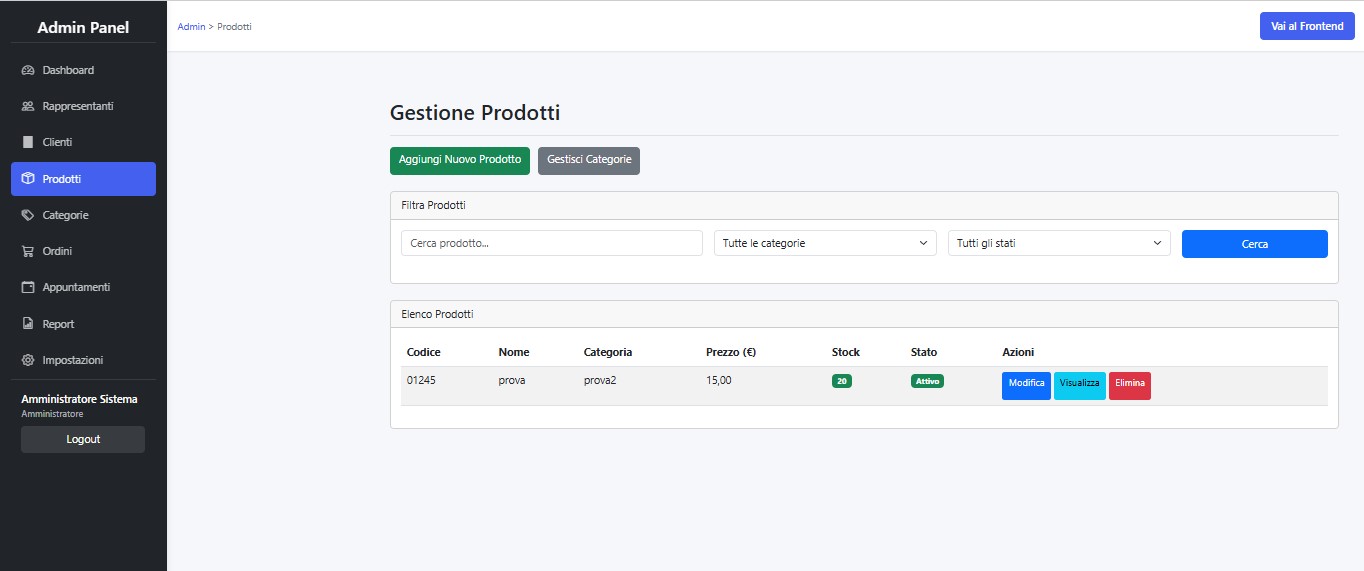Click the blue Cerca button
This screenshot has height=571, width=1364.
coord(1254,244)
